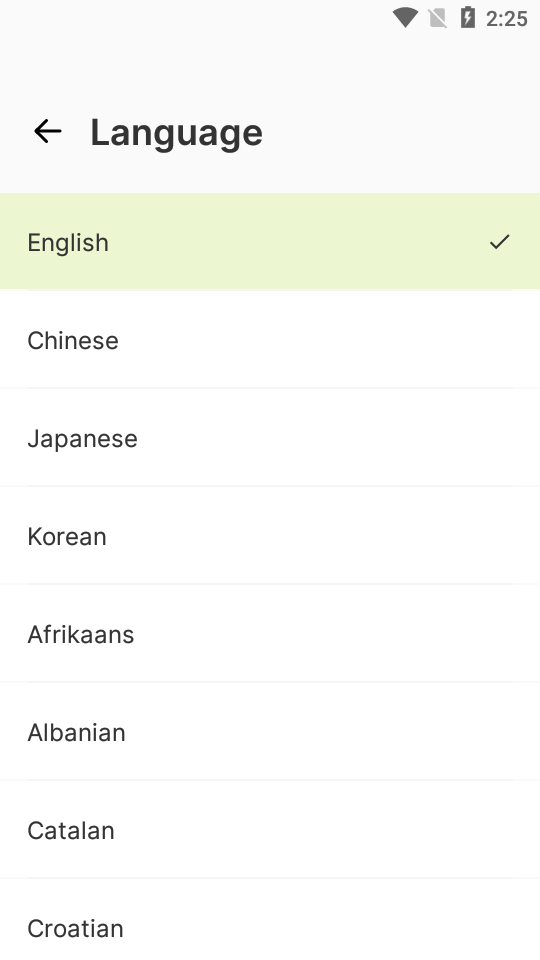Screen dimensions: 540x960
Task: Tap the blank area beside Catalan
Action: click(327, 829)
